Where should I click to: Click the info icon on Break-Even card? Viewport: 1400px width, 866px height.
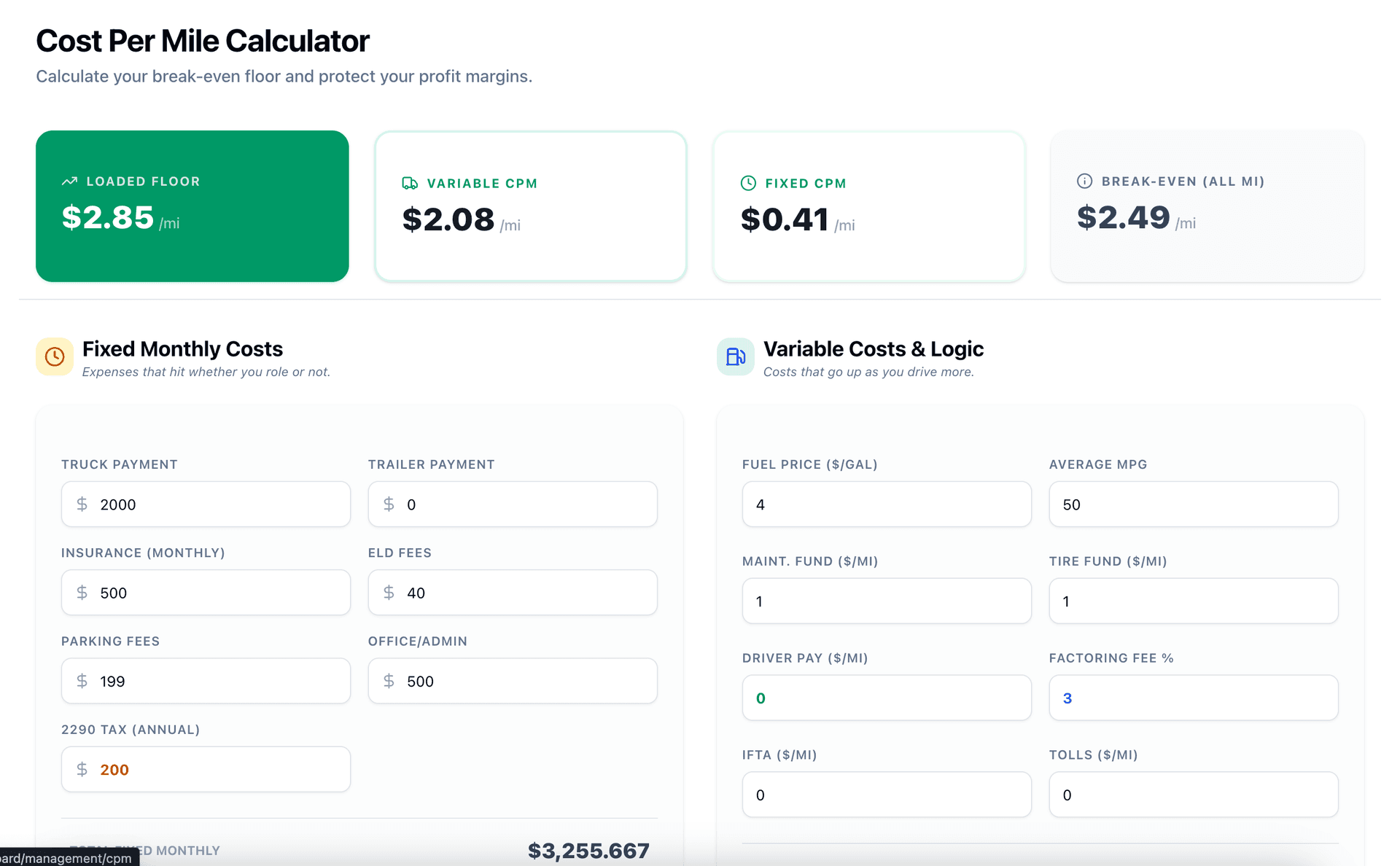tap(1084, 181)
